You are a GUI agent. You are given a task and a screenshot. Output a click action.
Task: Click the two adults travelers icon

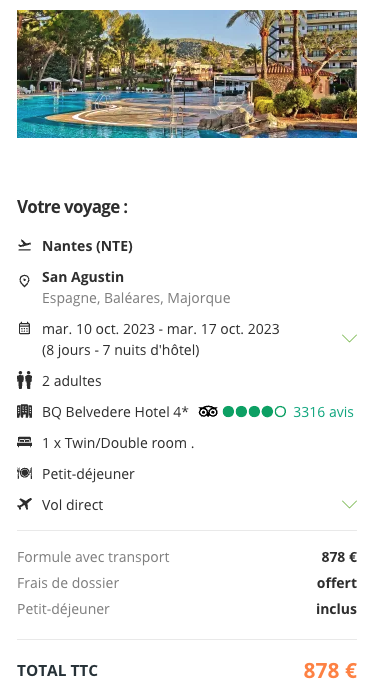tap(24, 380)
